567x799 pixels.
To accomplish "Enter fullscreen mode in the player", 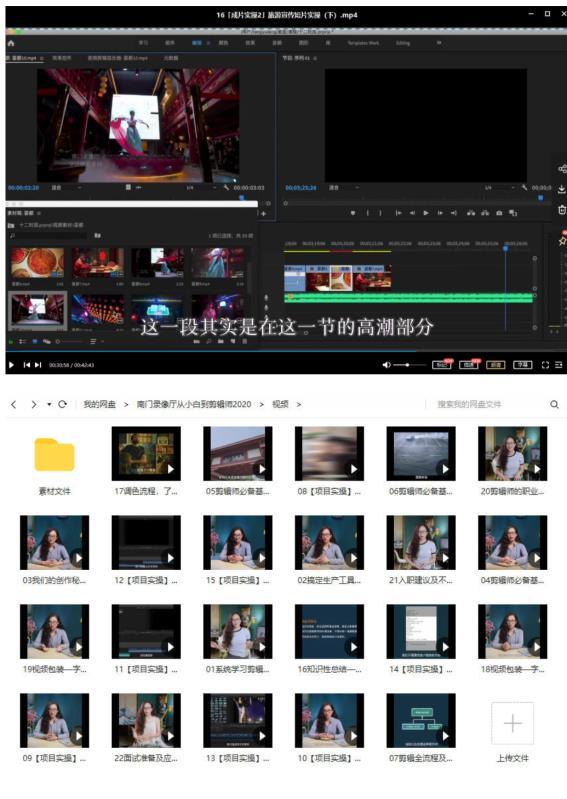I will pyautogui.click(x=545, y=365).
